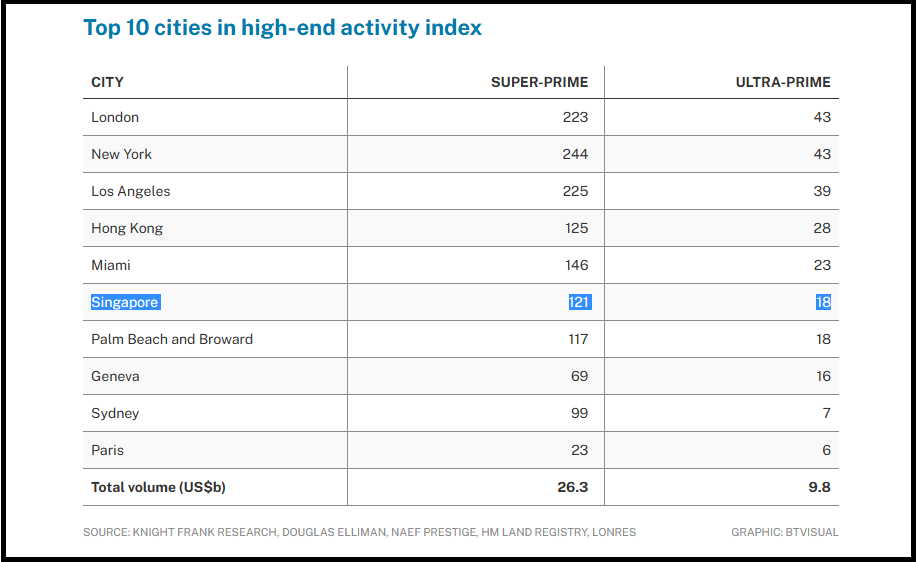Click the table title heading text

pyautogui.click(x=282, y=28)
